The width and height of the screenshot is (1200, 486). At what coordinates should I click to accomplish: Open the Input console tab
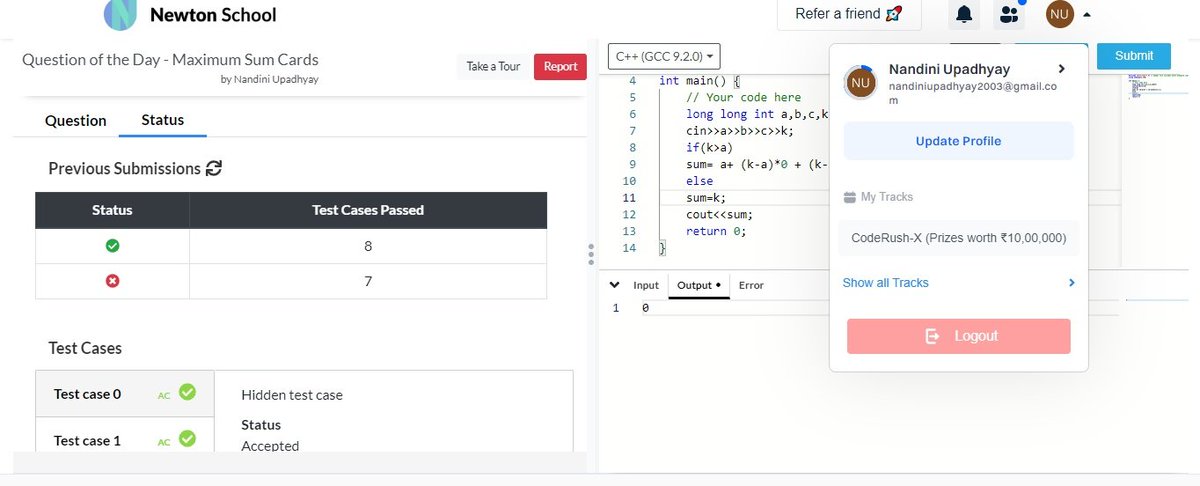(646, 285)
